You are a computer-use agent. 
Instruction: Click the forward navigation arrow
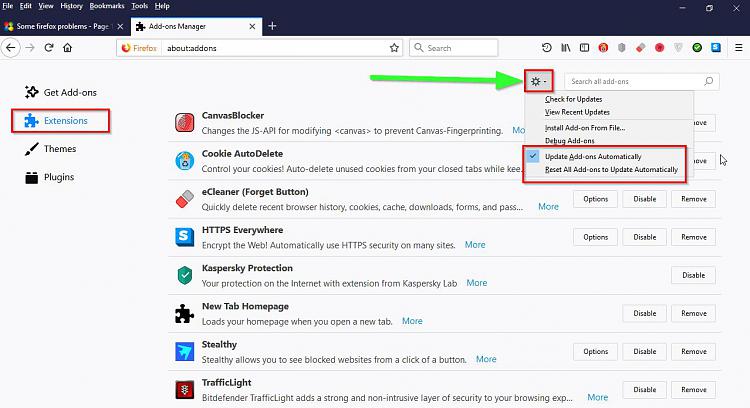(x=30, y=48)
